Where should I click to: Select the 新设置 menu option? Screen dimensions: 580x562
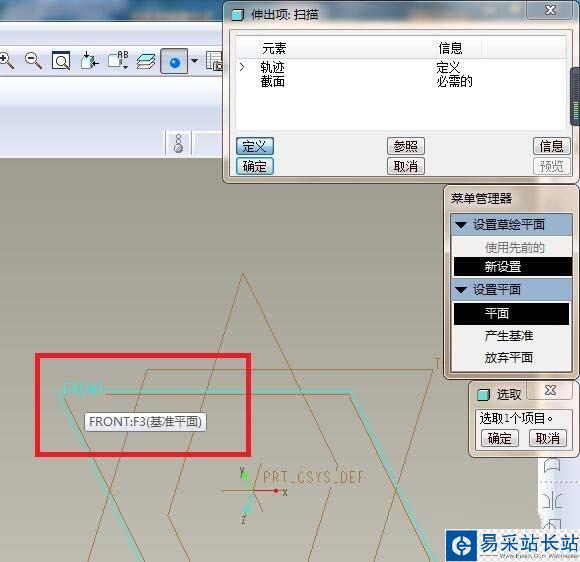[512, 266]
